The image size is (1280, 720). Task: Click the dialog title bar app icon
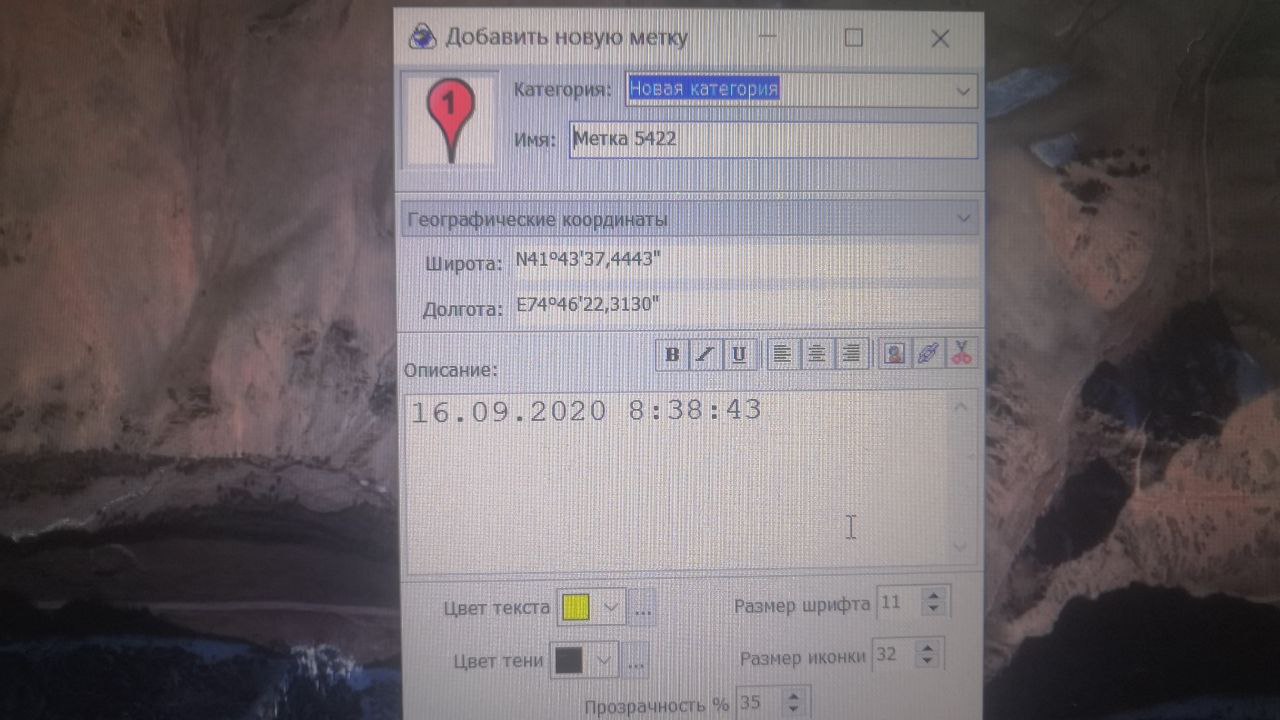pos(422,38)
